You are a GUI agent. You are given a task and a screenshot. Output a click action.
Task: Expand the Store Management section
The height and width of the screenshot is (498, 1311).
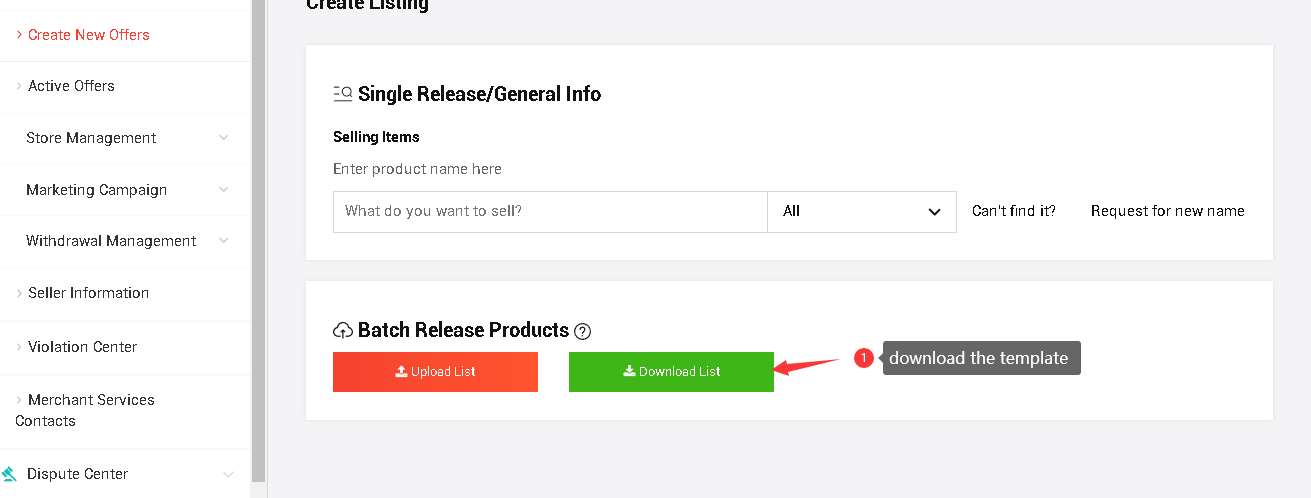(223, 138)
